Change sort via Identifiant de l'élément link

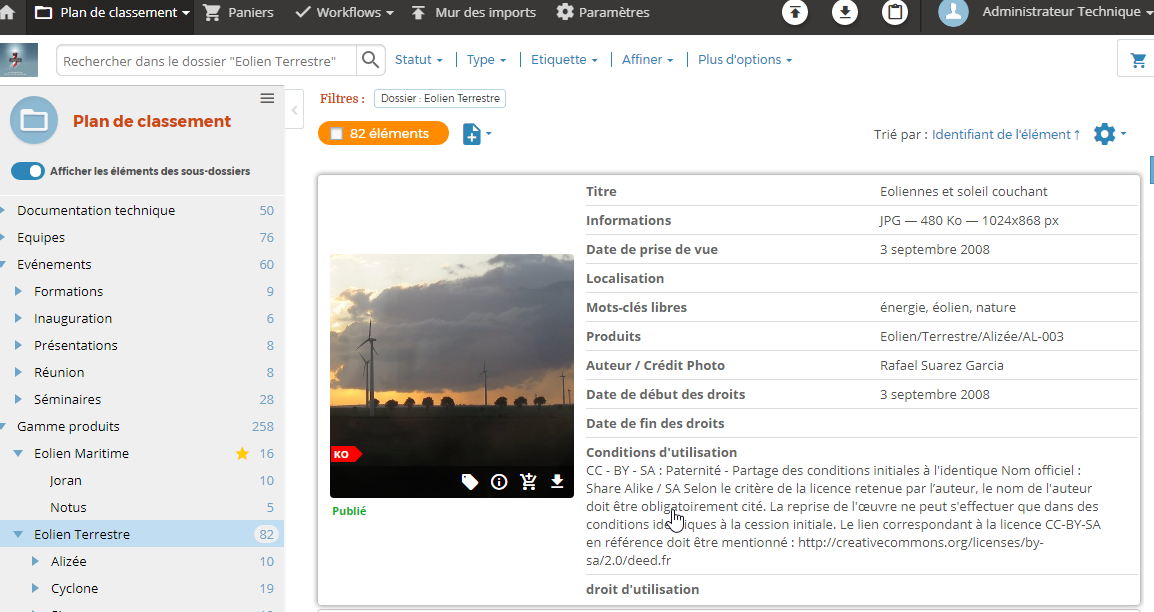tap(1006, 134)
